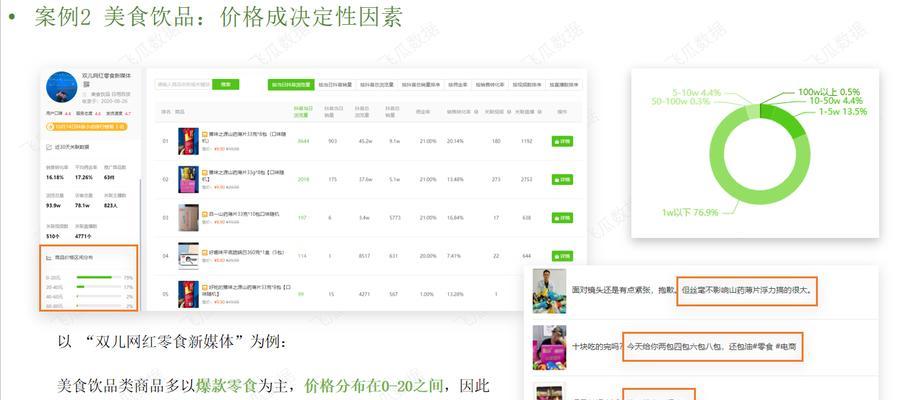Select the sort tab immediately after the green one

(x=336, y=85)
